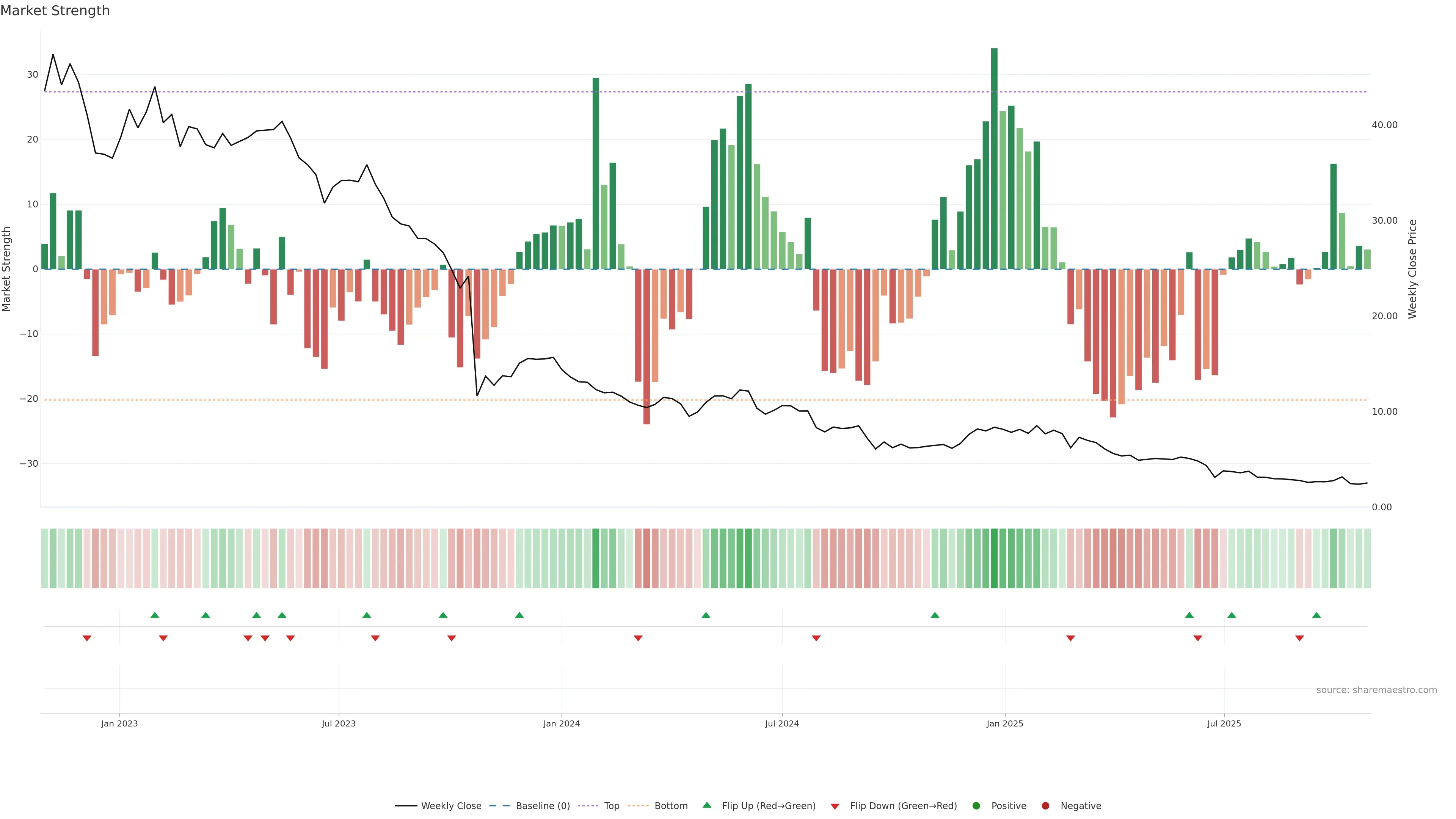The height and width of the screenshot is (819, 1456).
Task: Click the Market Strength chart title
Action: [x=55, y=11]
